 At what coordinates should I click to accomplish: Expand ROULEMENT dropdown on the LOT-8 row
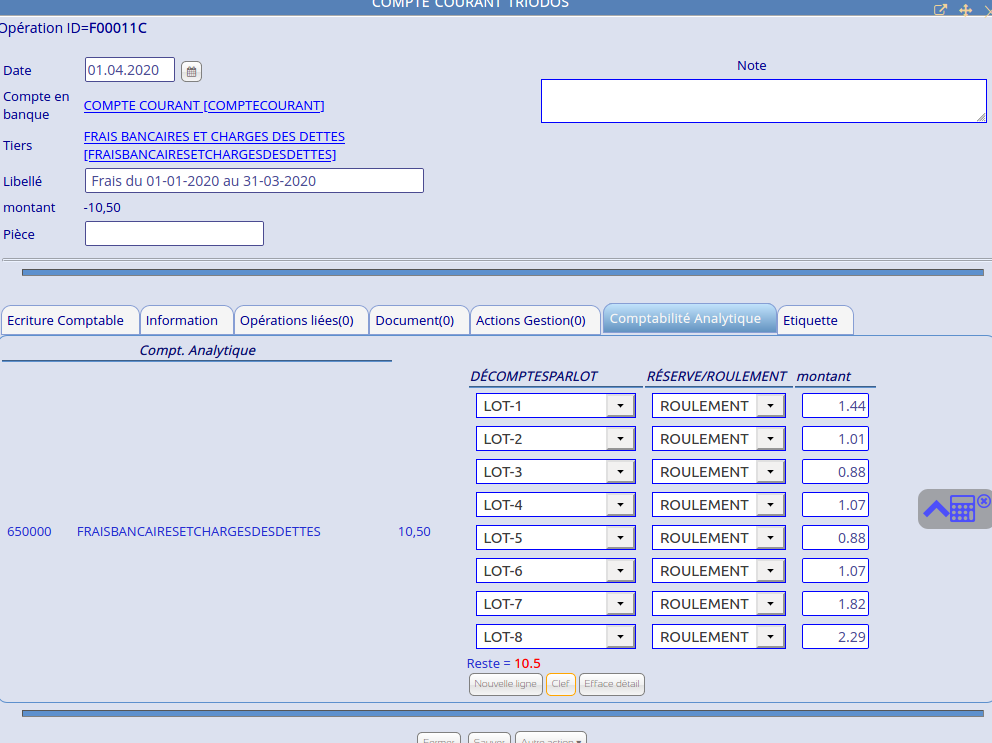coord(770,637)
